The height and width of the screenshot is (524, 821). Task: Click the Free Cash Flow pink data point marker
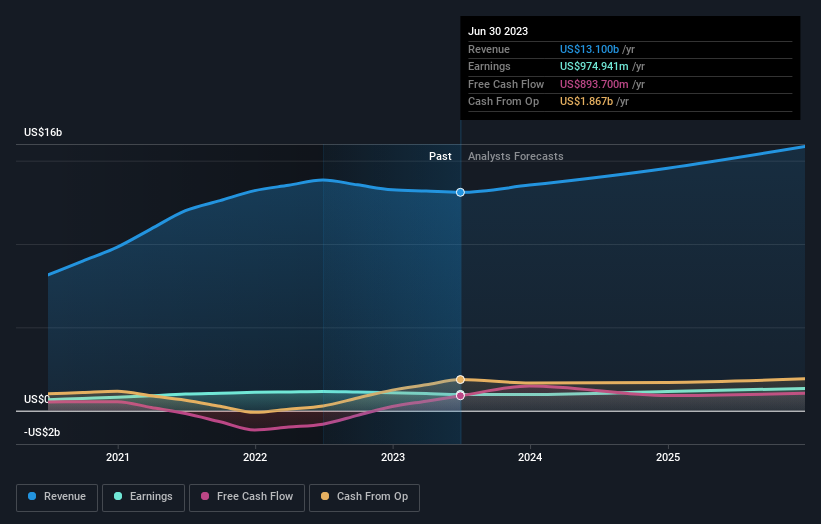(460, 395)
